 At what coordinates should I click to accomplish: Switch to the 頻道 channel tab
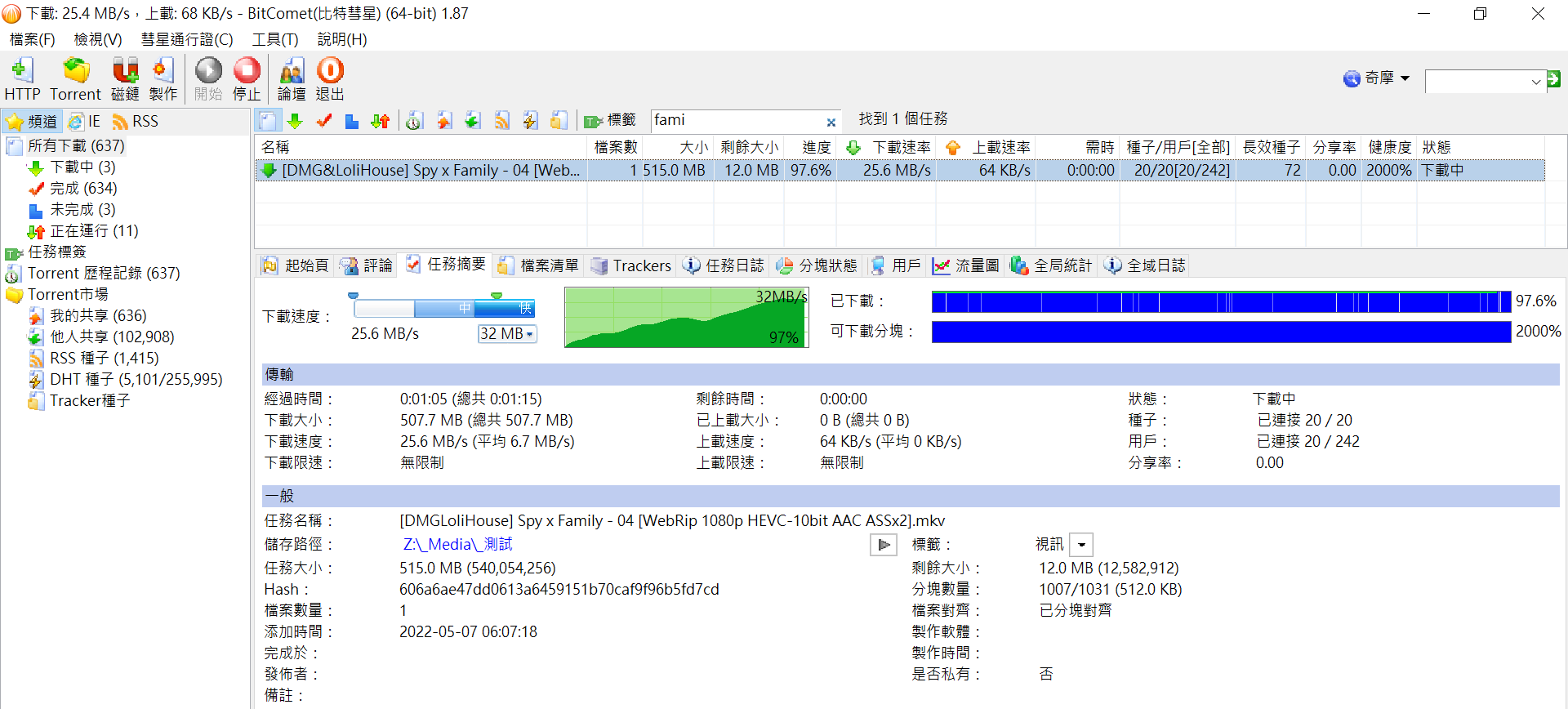tap(32, 122)
